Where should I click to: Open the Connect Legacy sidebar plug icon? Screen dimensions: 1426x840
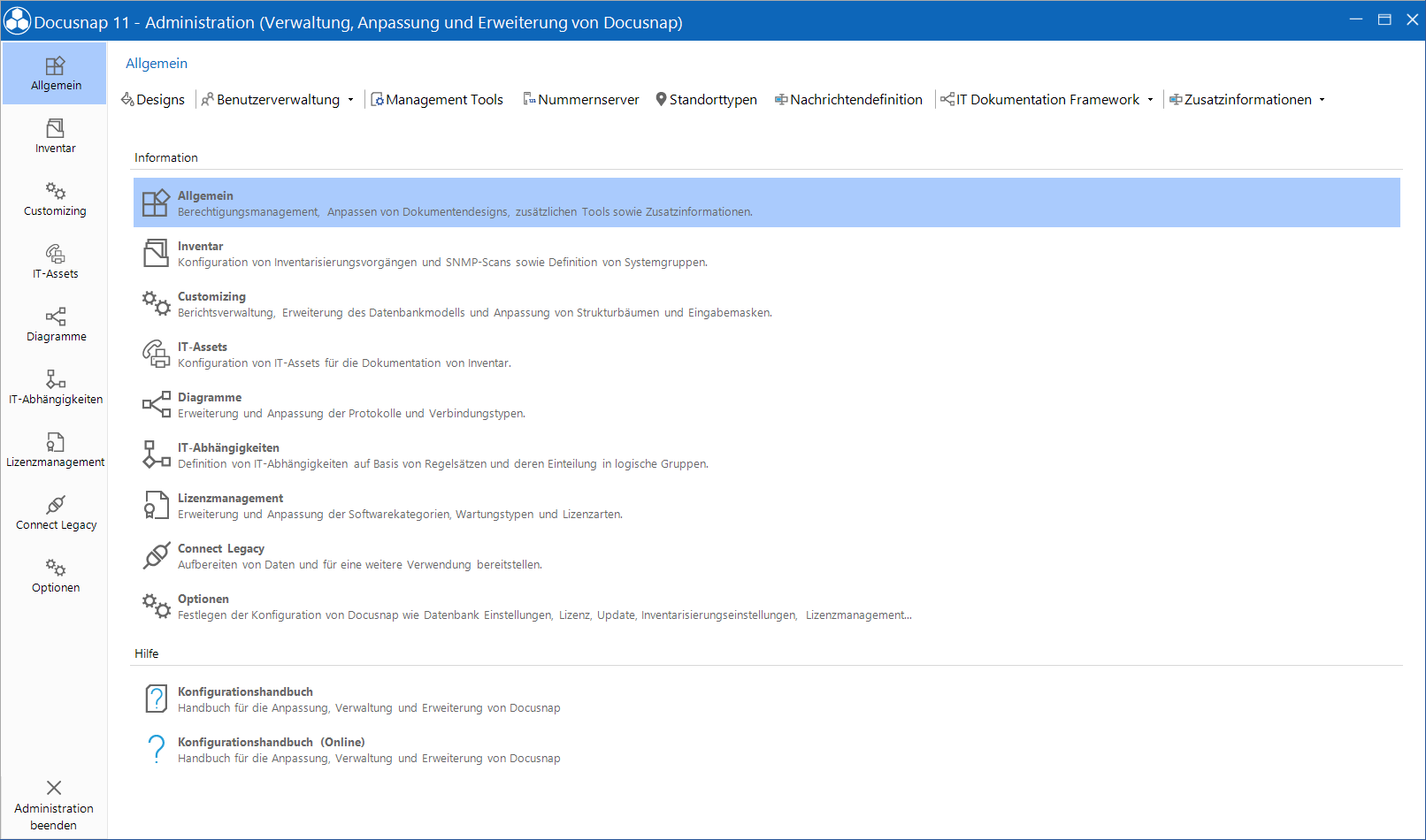pyautogui.click(x=55, y=505)
